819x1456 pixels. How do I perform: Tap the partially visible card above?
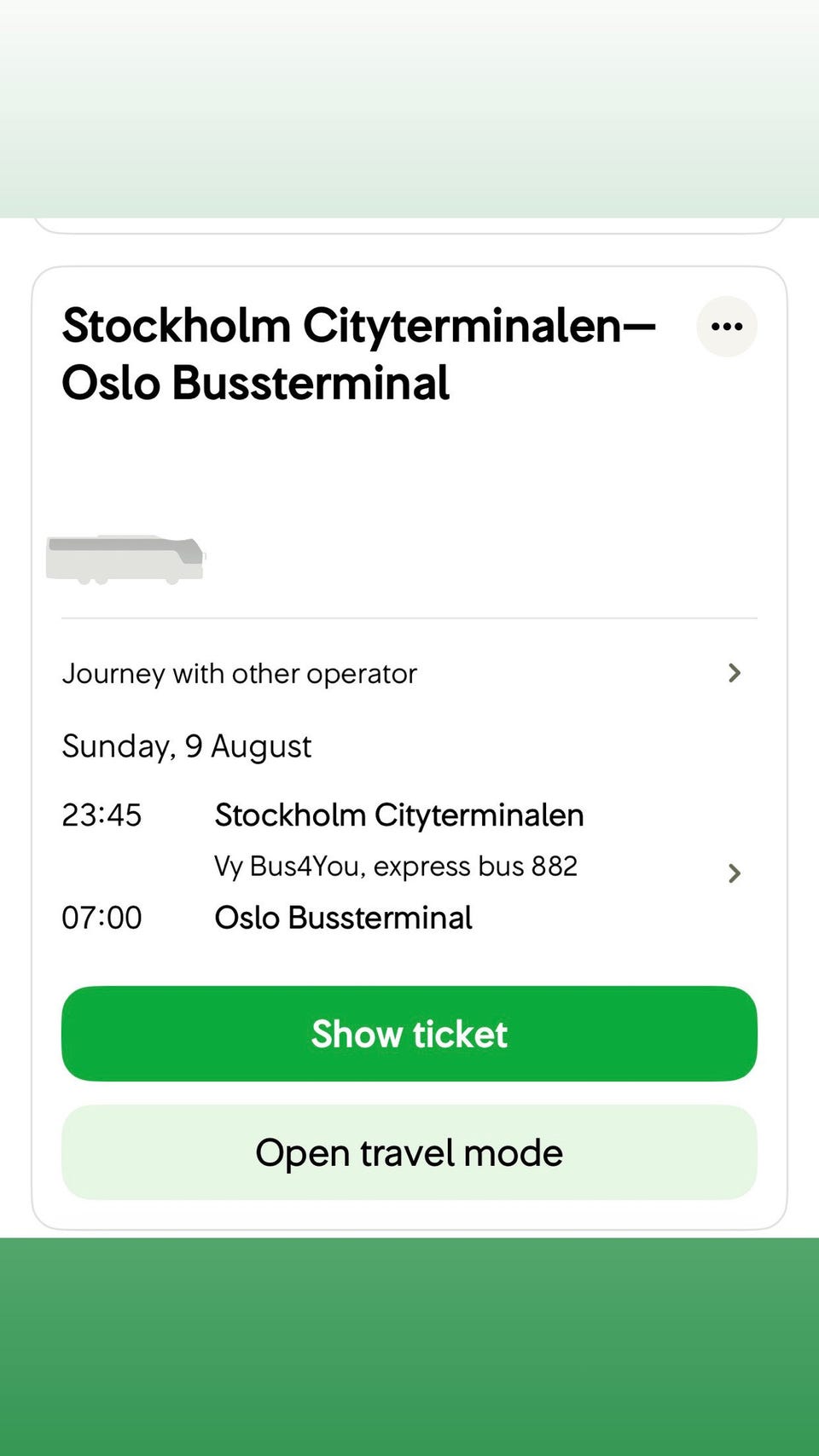409,225
